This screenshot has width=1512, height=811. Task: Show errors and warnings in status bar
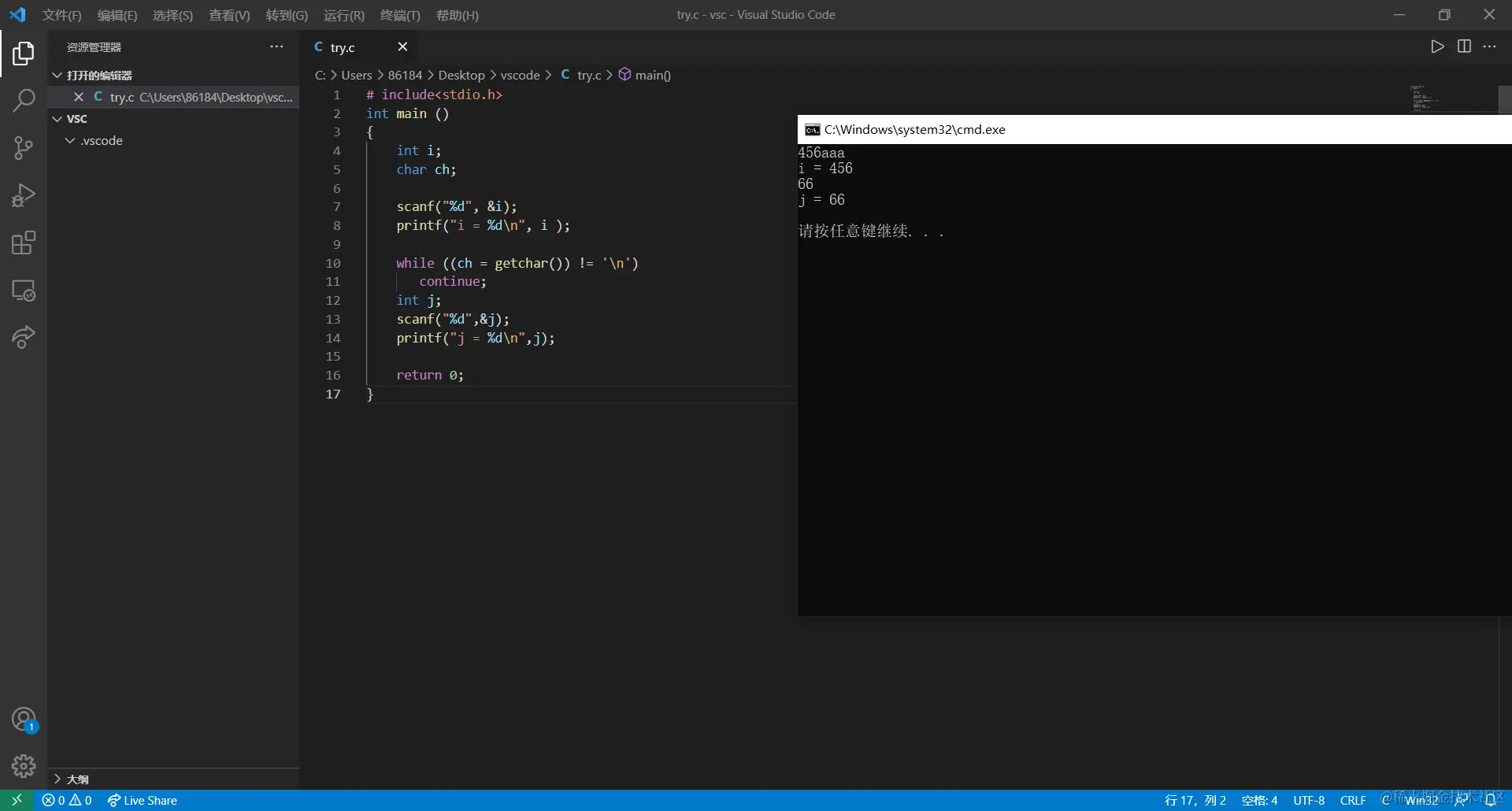[67, 800]
